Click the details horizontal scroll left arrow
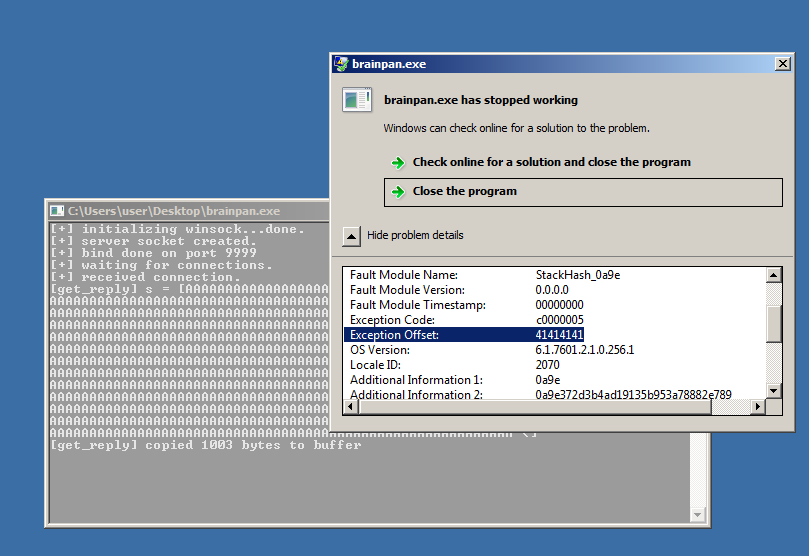Viewport: 809px width, 556px height. [x=351, y=406]
